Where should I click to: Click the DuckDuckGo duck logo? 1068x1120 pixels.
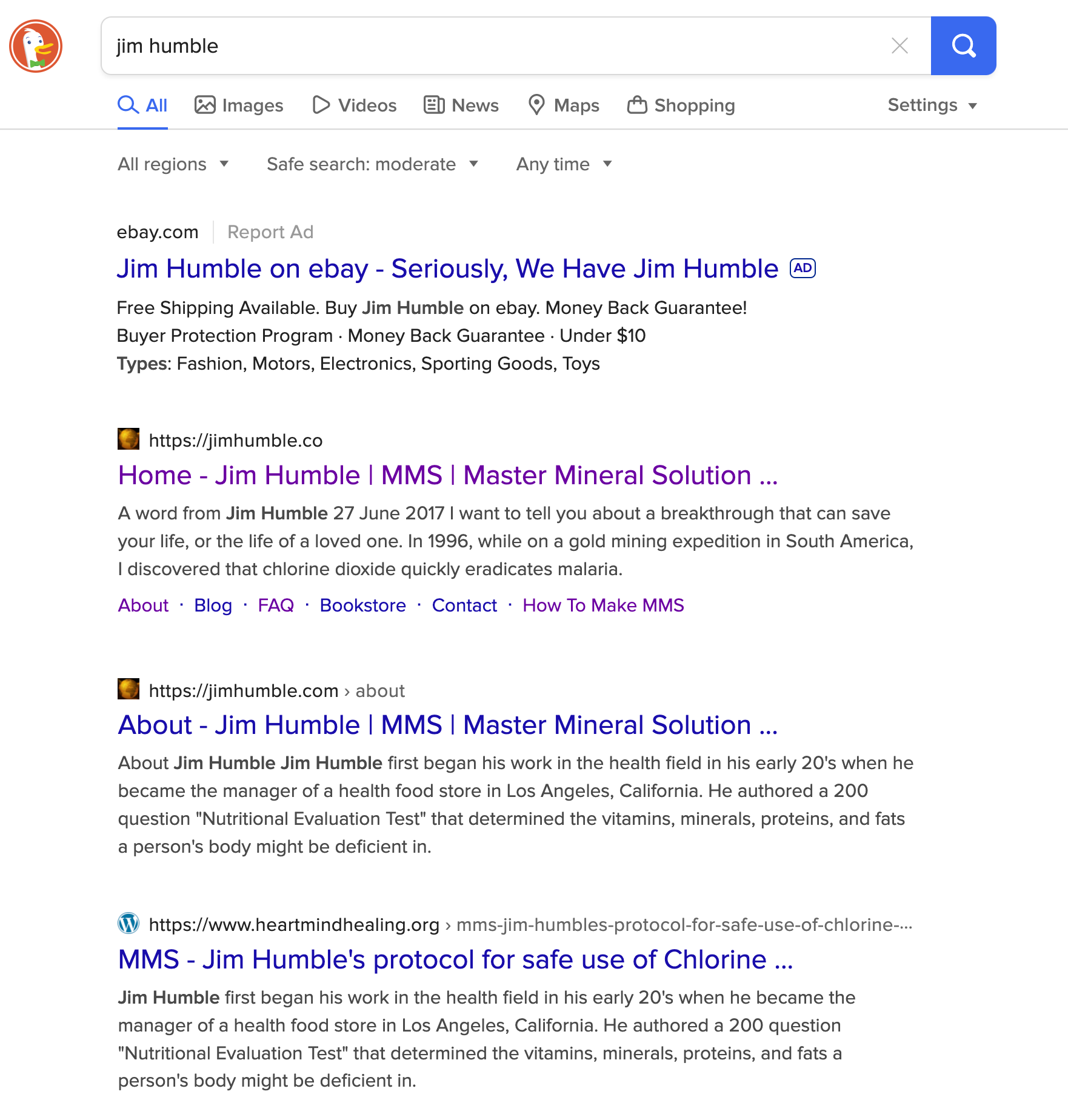point(36,46)
